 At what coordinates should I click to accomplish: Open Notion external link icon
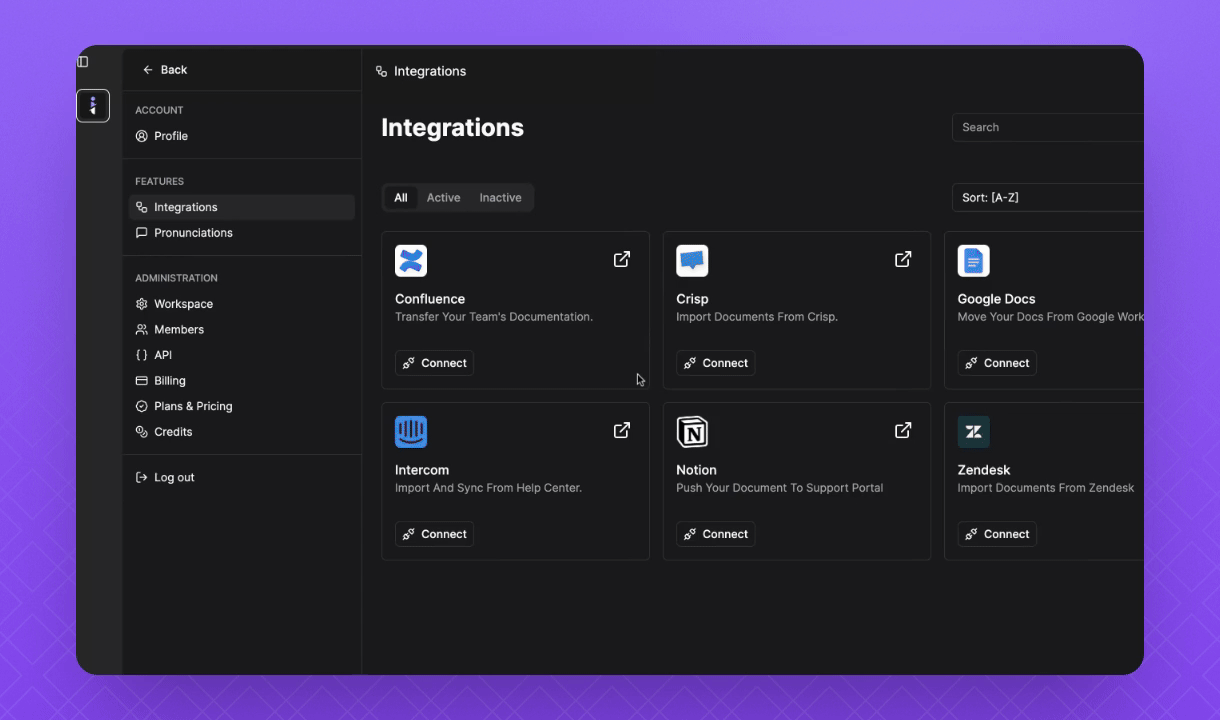[x=903, y=430]
